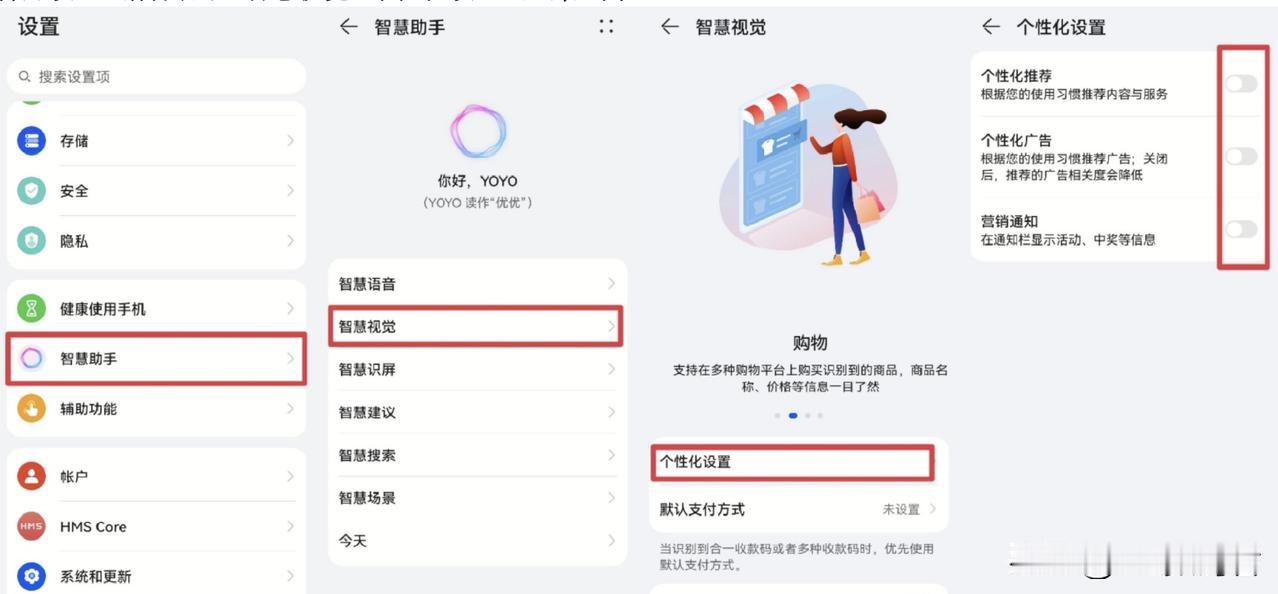Image resolution: width=1278 pixels, height=594 pixels.
Task: Toggle the 个性化推荐 switch
Action: [x=1241, y=83]
